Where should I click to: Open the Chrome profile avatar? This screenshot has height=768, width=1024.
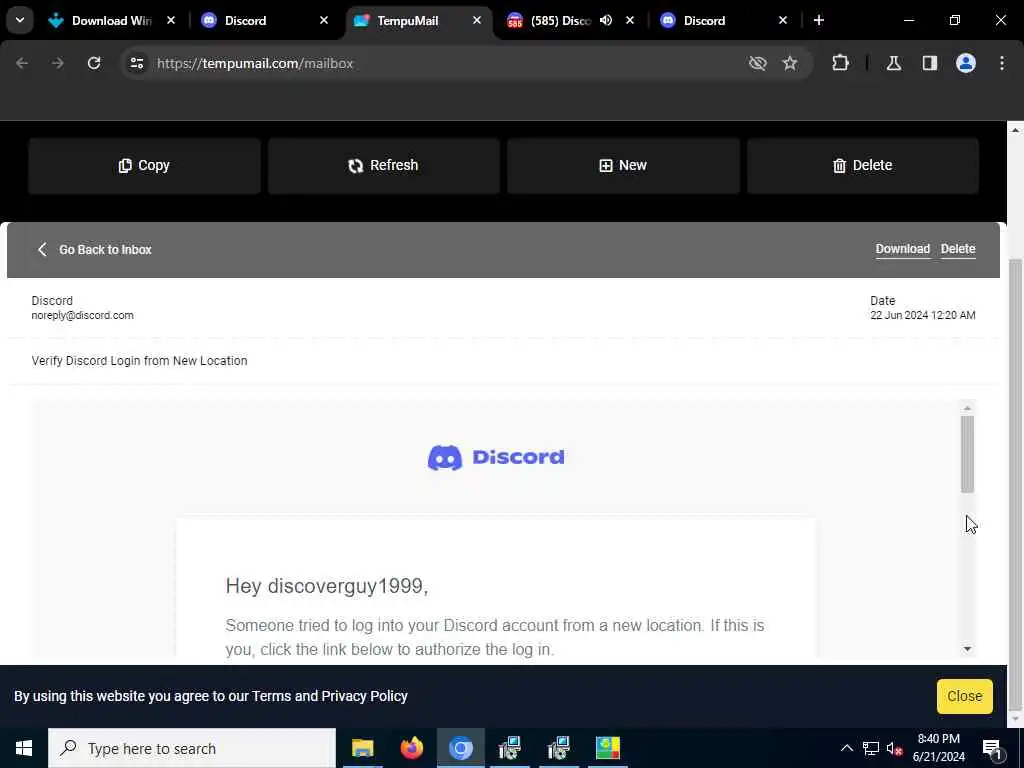point(966,63)
